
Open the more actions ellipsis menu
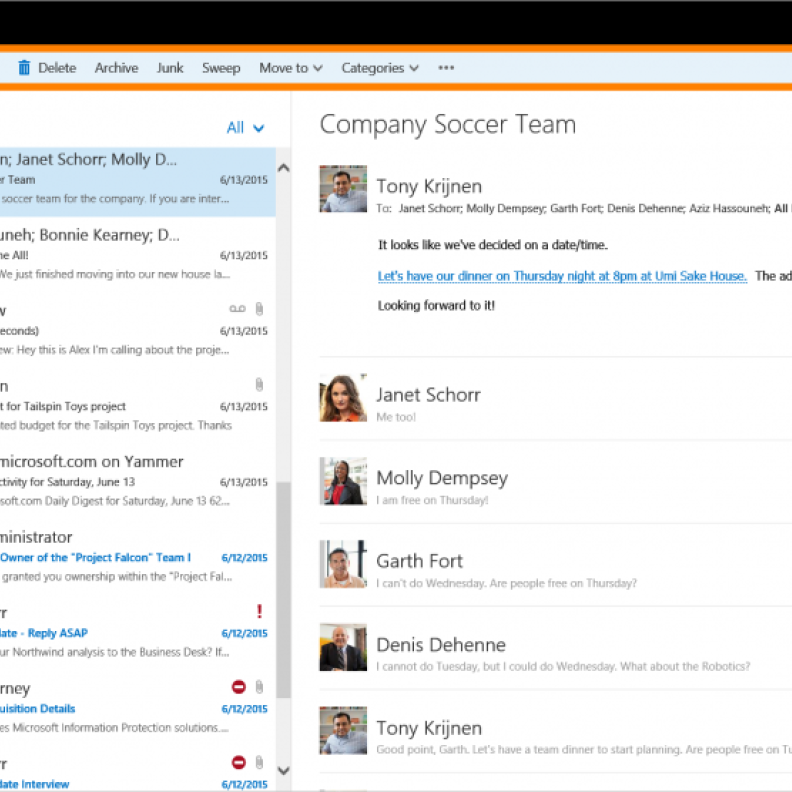coord(446,68)
